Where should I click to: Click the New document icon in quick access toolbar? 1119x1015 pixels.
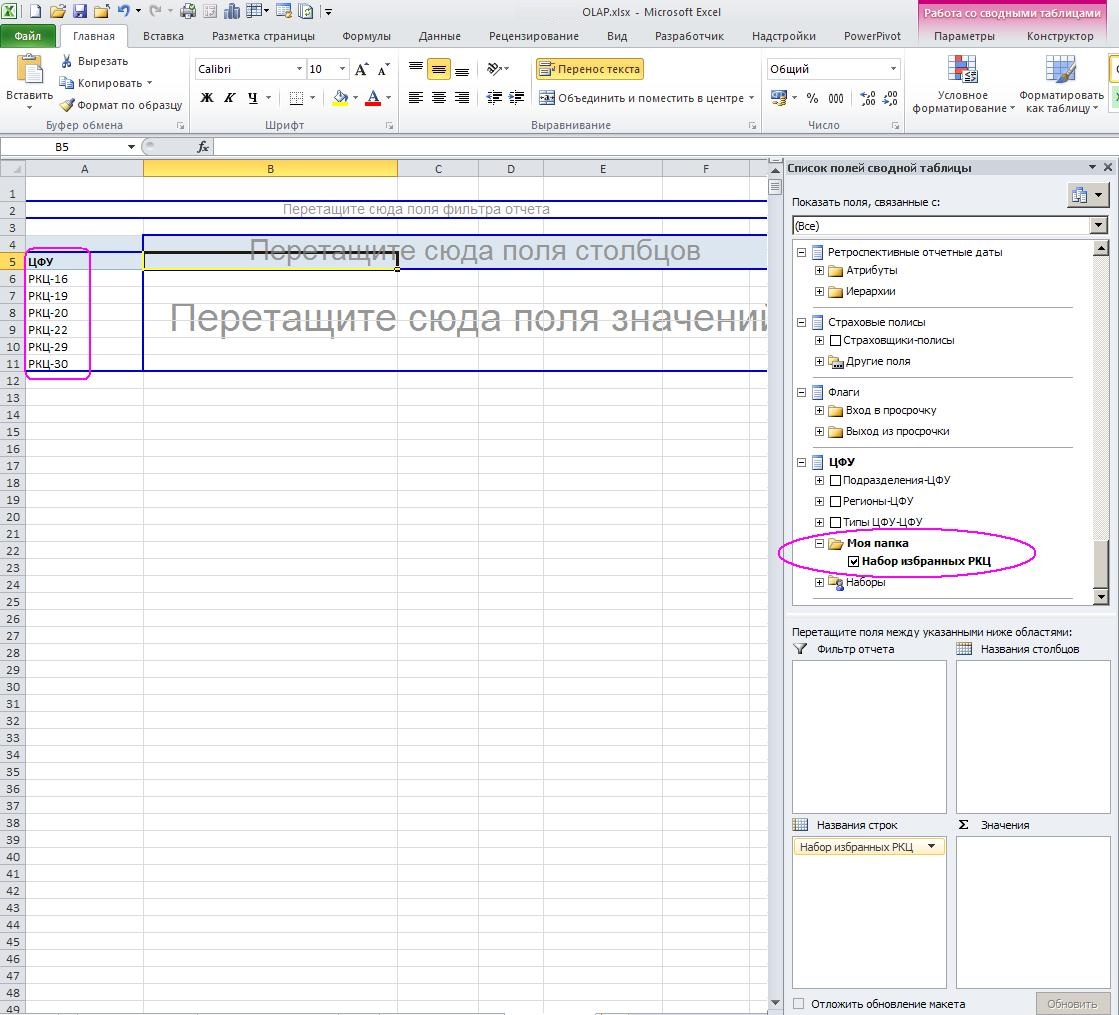pyautogui.click(x=35, y=11)
